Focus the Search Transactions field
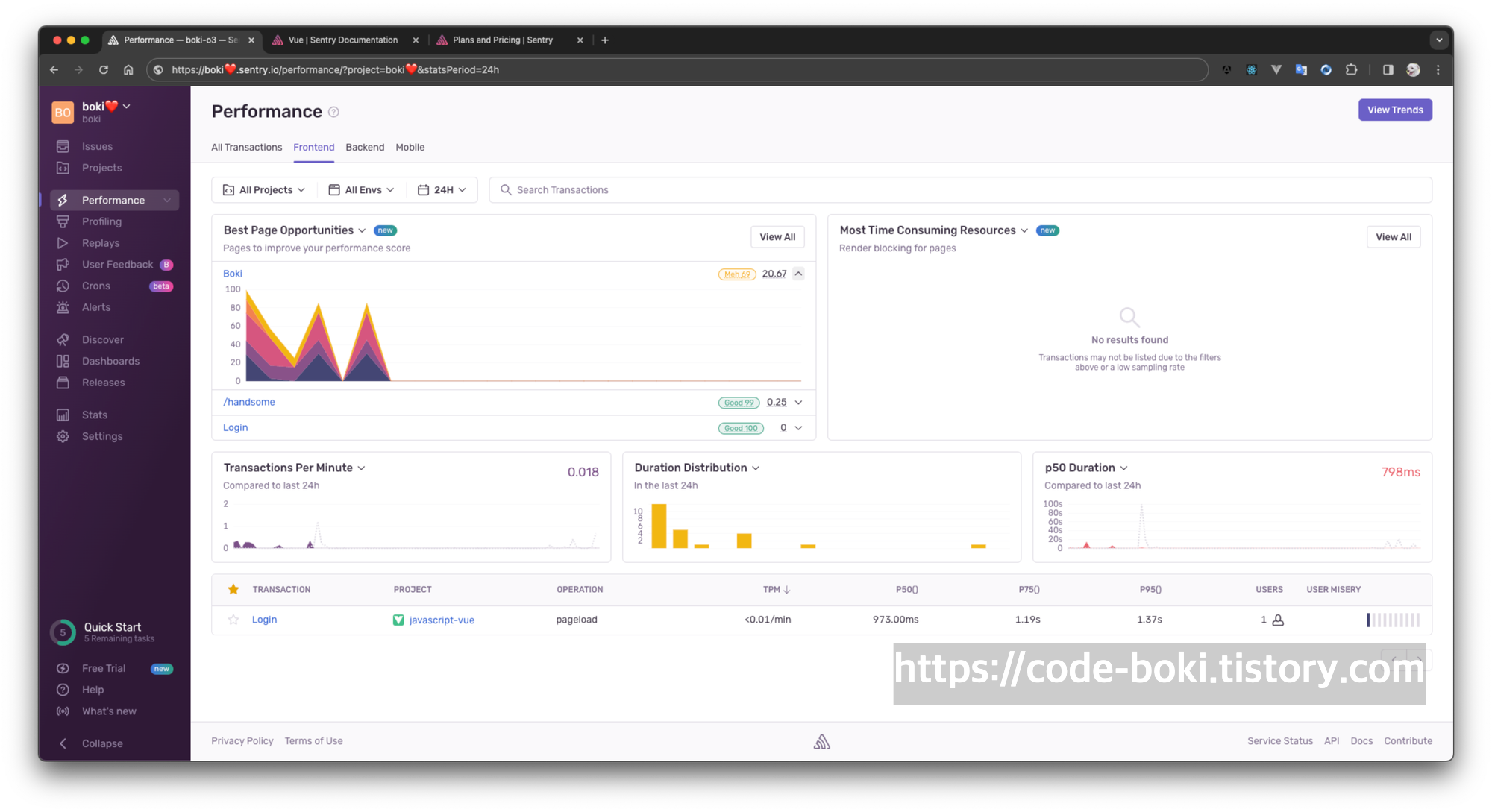Image resolution: width=1492 pixels, height=812 pixels. (x=962, y=190)
